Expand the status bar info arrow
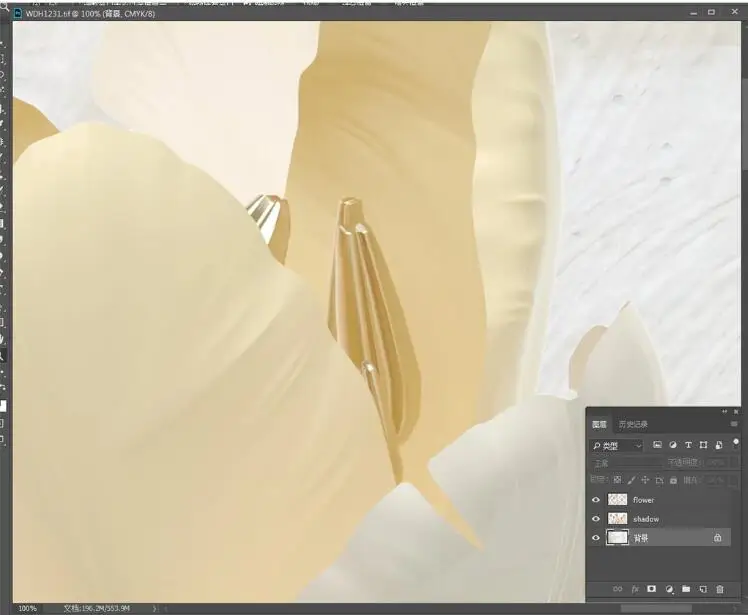 [x=154, y=608]
